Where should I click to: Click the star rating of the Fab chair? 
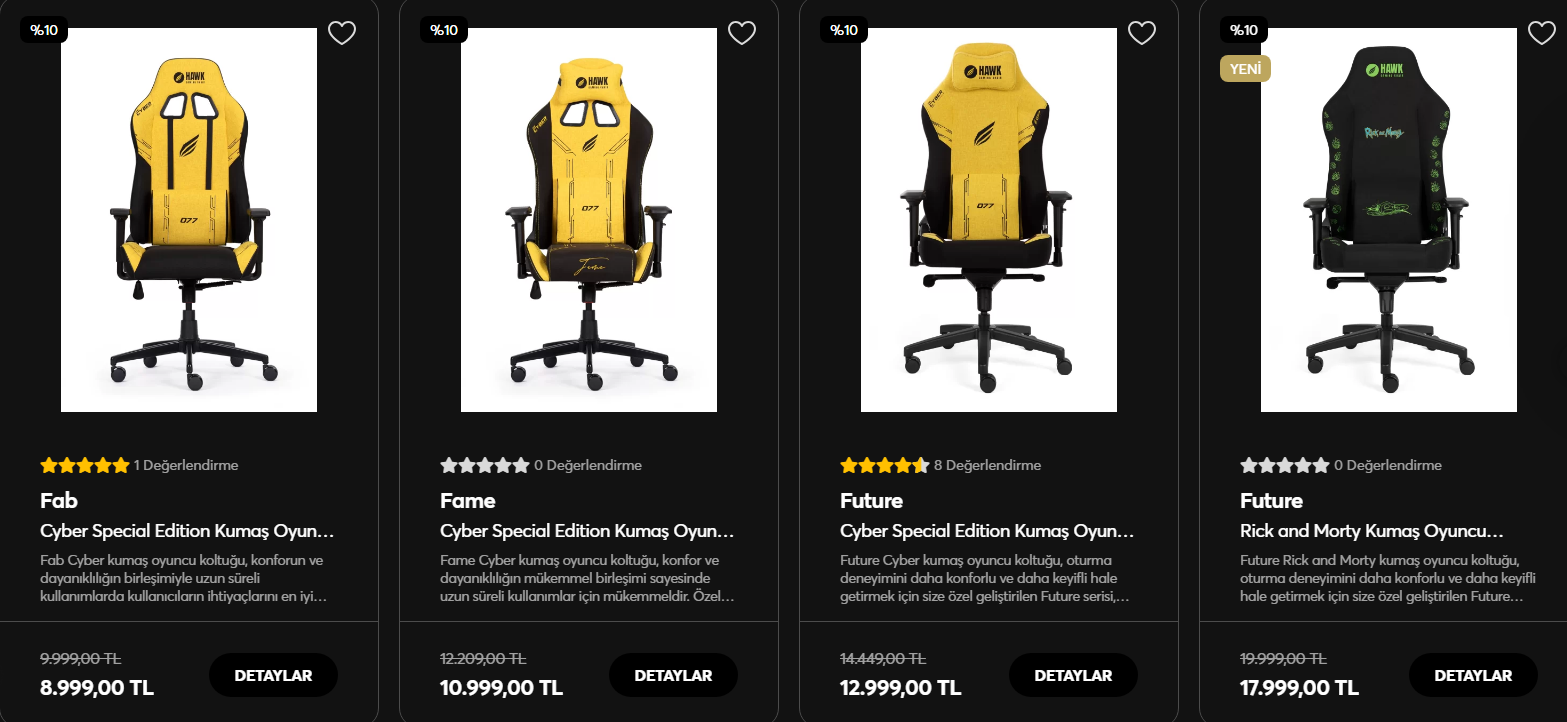[85, 465]
